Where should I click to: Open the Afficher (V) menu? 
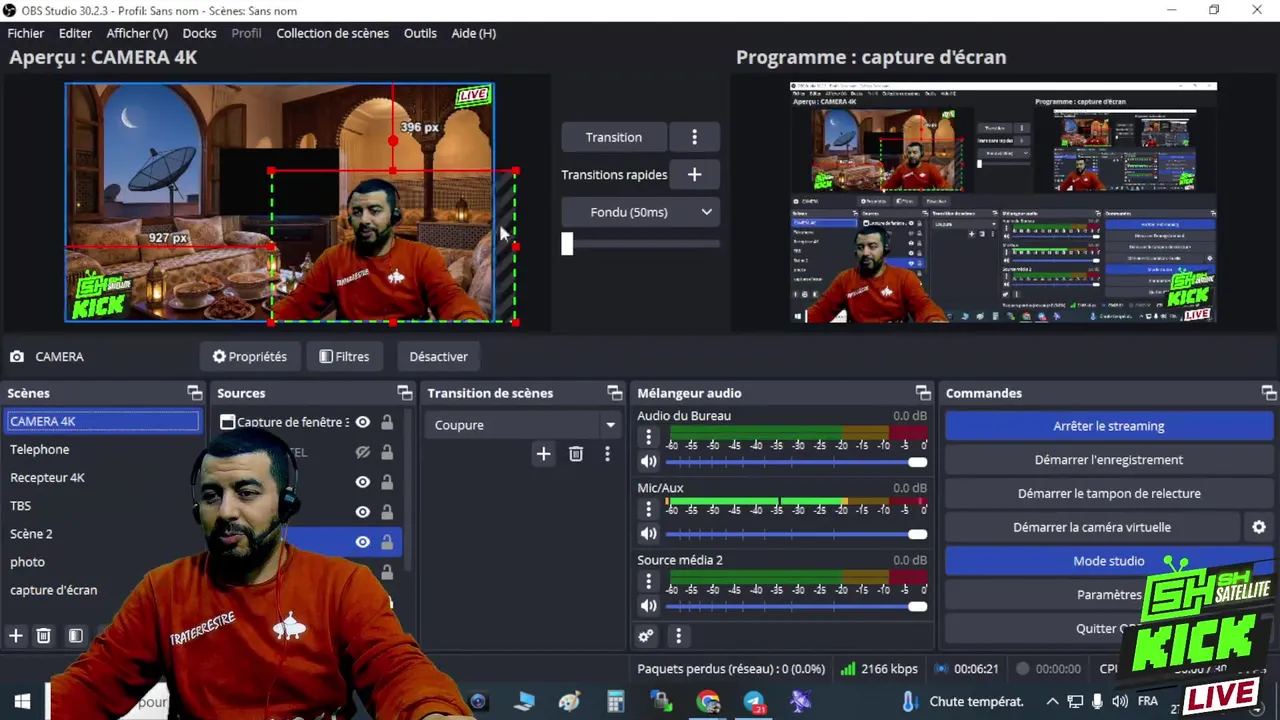137,33
